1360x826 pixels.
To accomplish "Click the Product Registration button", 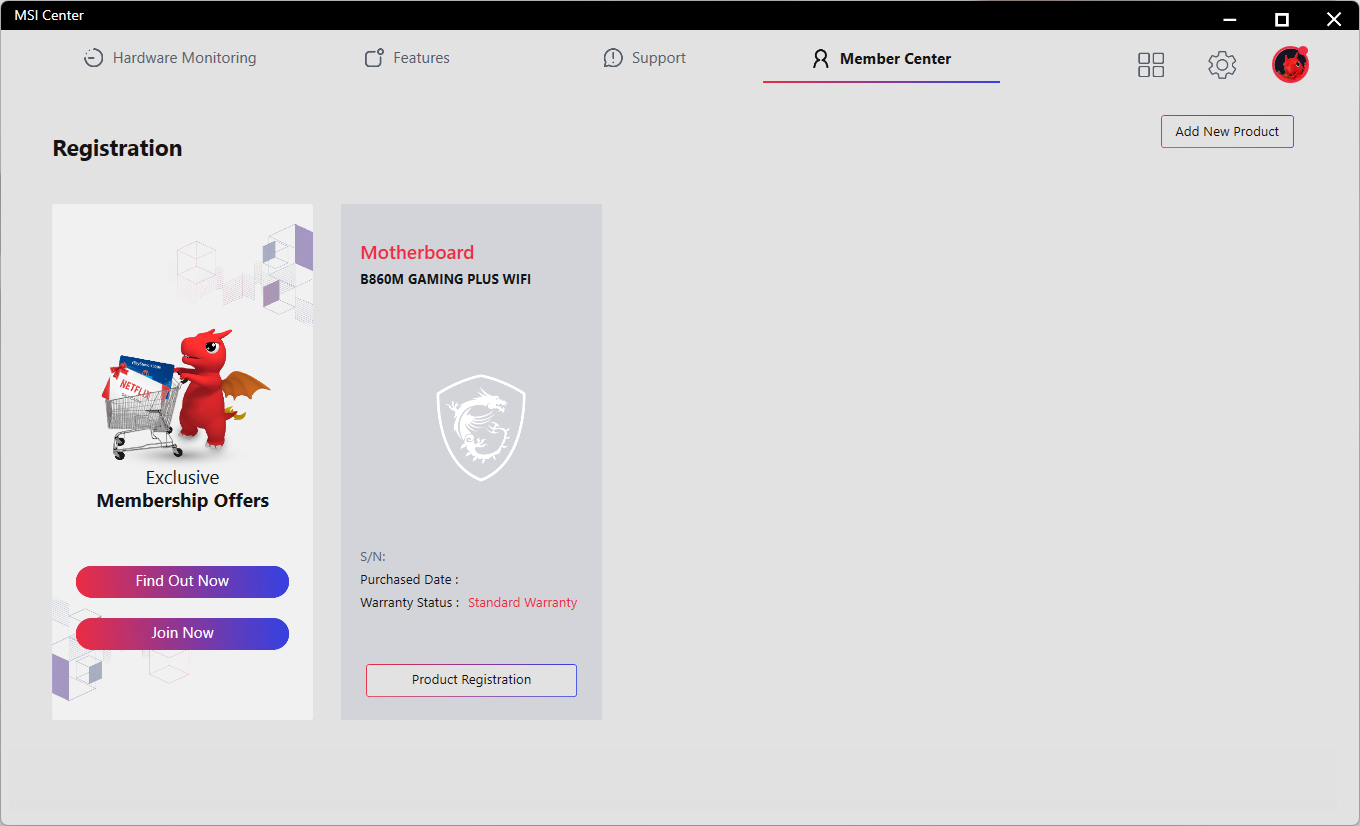I will [x=471, y=680].
